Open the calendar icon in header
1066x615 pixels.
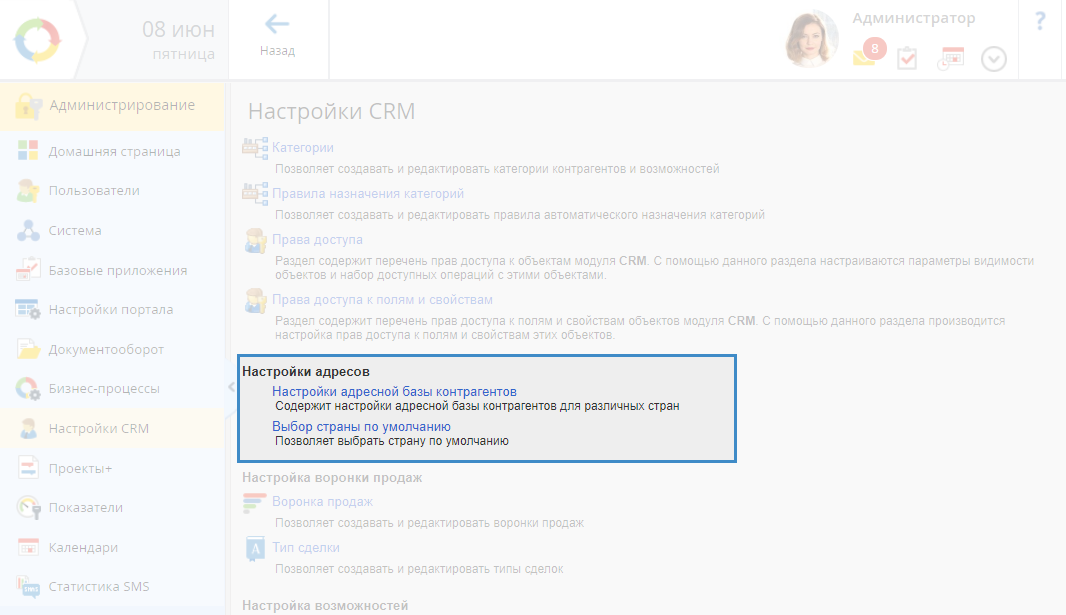(950, 58)
